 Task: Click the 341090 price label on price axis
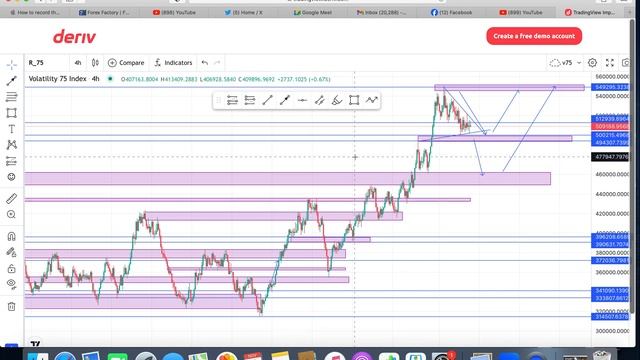[610, 291]
